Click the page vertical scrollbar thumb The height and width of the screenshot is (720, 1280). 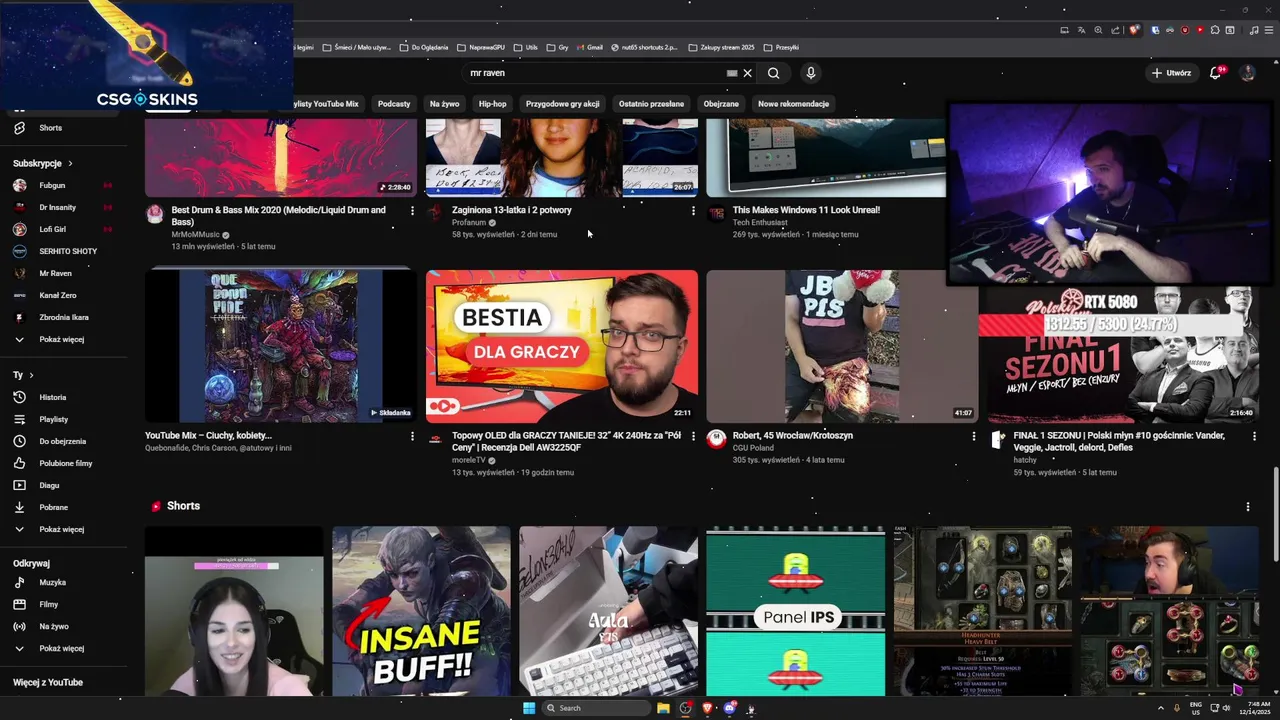1275,515
